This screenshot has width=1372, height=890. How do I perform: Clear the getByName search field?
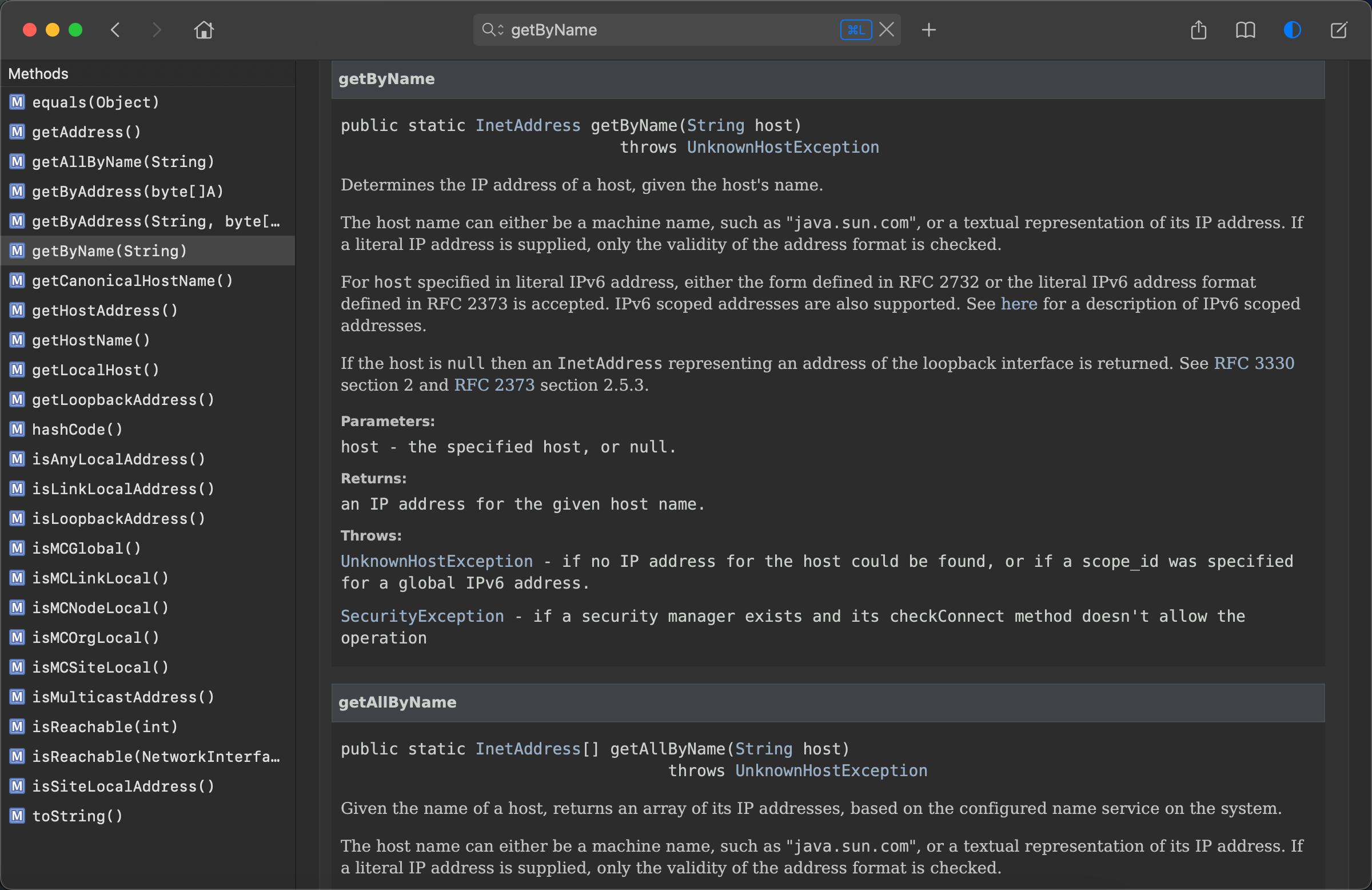pyautogui.click(x=887, y=29)
